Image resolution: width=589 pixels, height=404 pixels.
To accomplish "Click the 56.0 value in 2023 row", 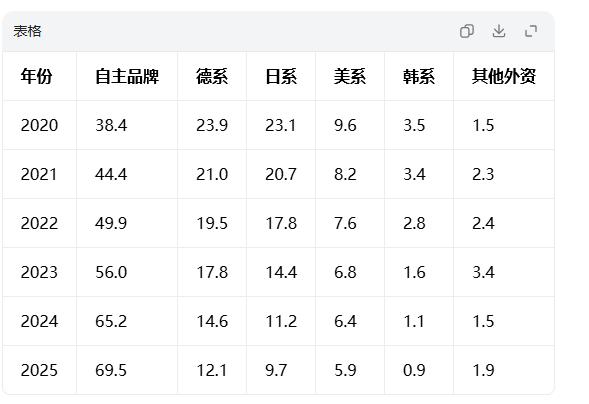I will click(111, 272).
